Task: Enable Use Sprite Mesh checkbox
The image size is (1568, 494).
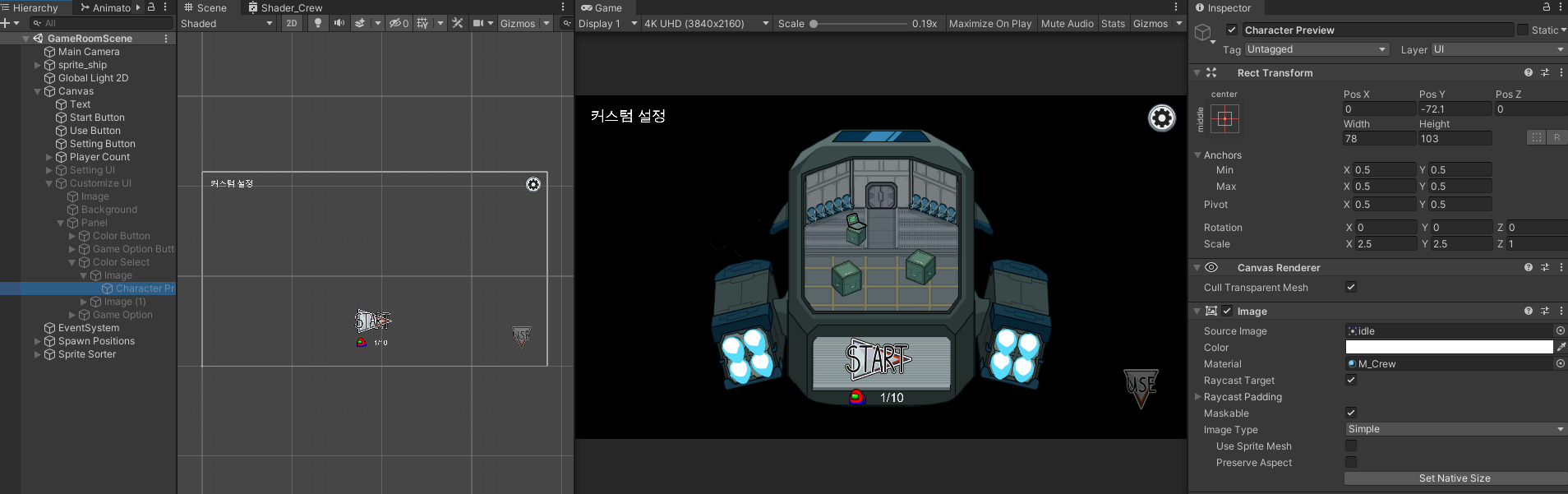Action: pyautogui.click(x=1350, y=446)
